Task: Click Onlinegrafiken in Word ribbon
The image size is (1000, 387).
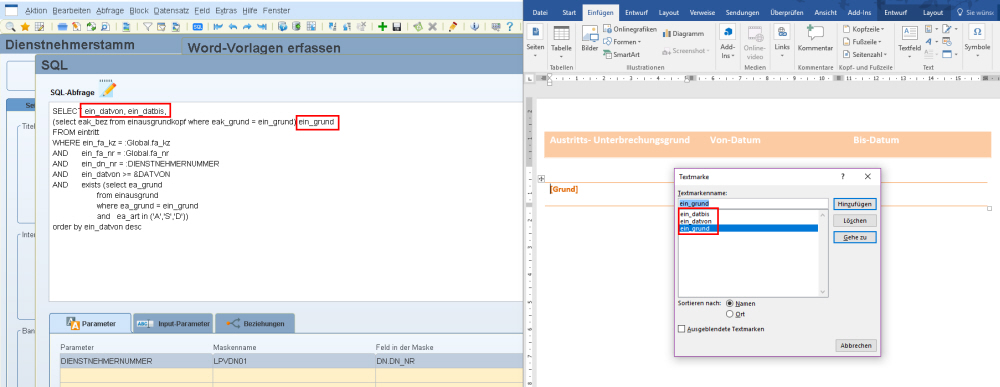Action: pos(629,29)
